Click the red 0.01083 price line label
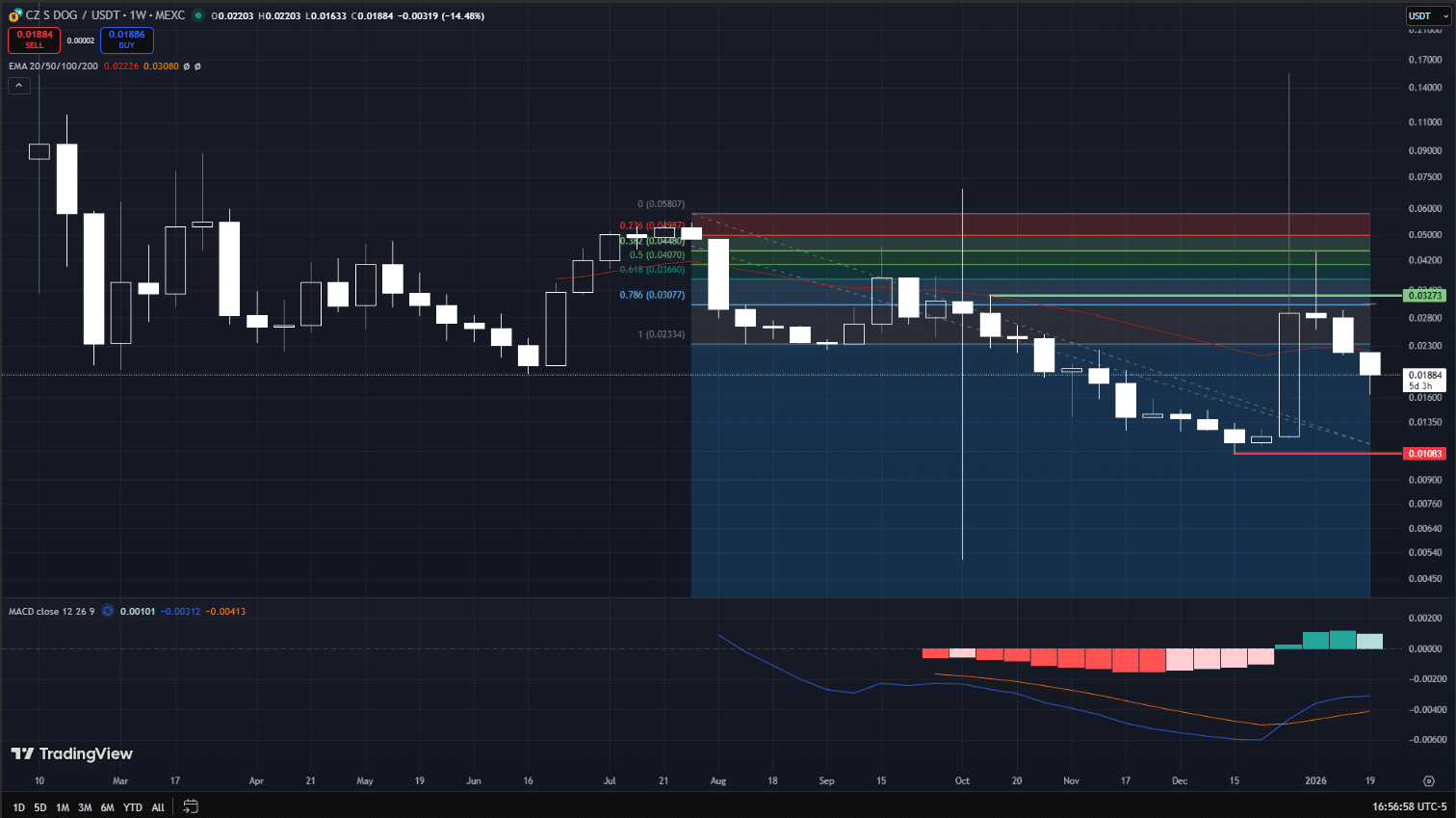 pos(1425,453)
